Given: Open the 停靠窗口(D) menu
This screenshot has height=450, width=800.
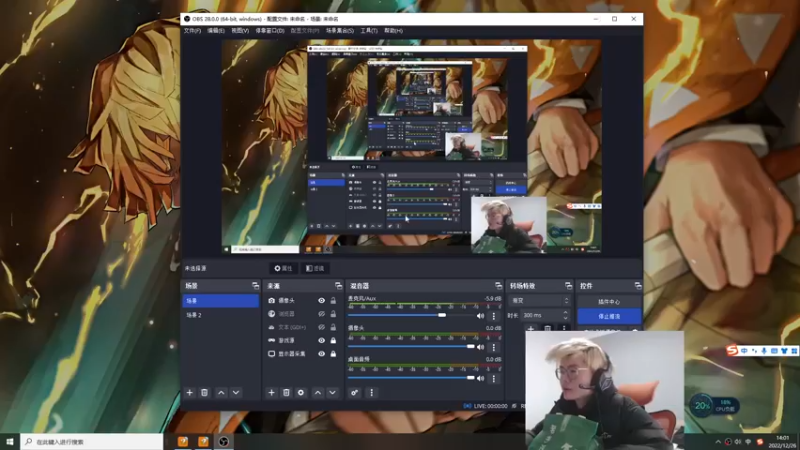Looking at the screenshot, I should 270,31.
